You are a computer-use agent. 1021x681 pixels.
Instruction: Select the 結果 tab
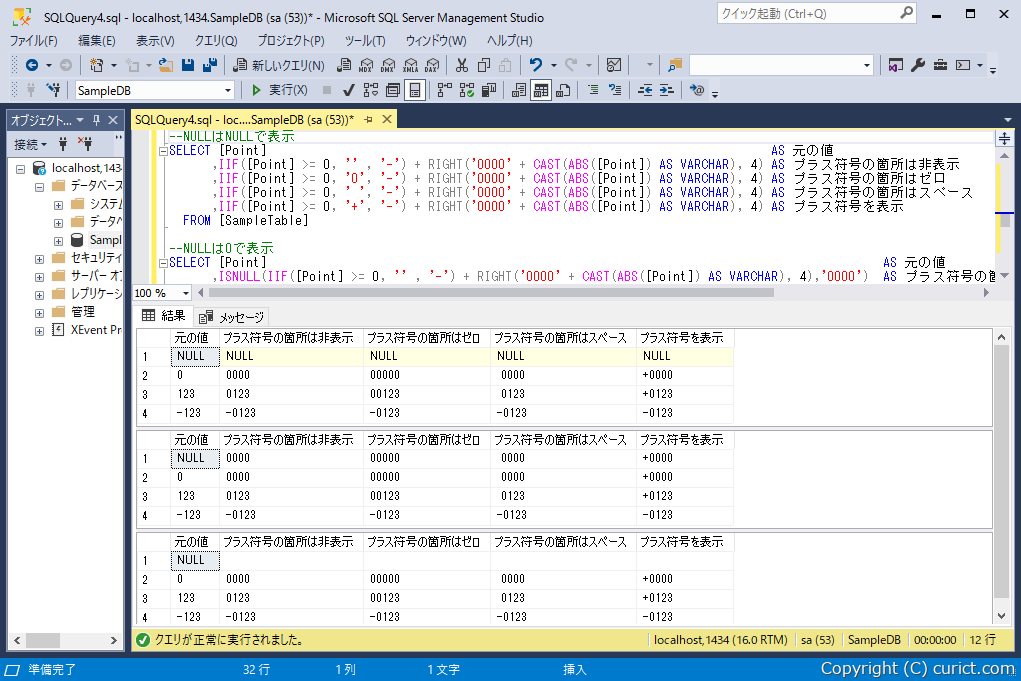(164, 316)
